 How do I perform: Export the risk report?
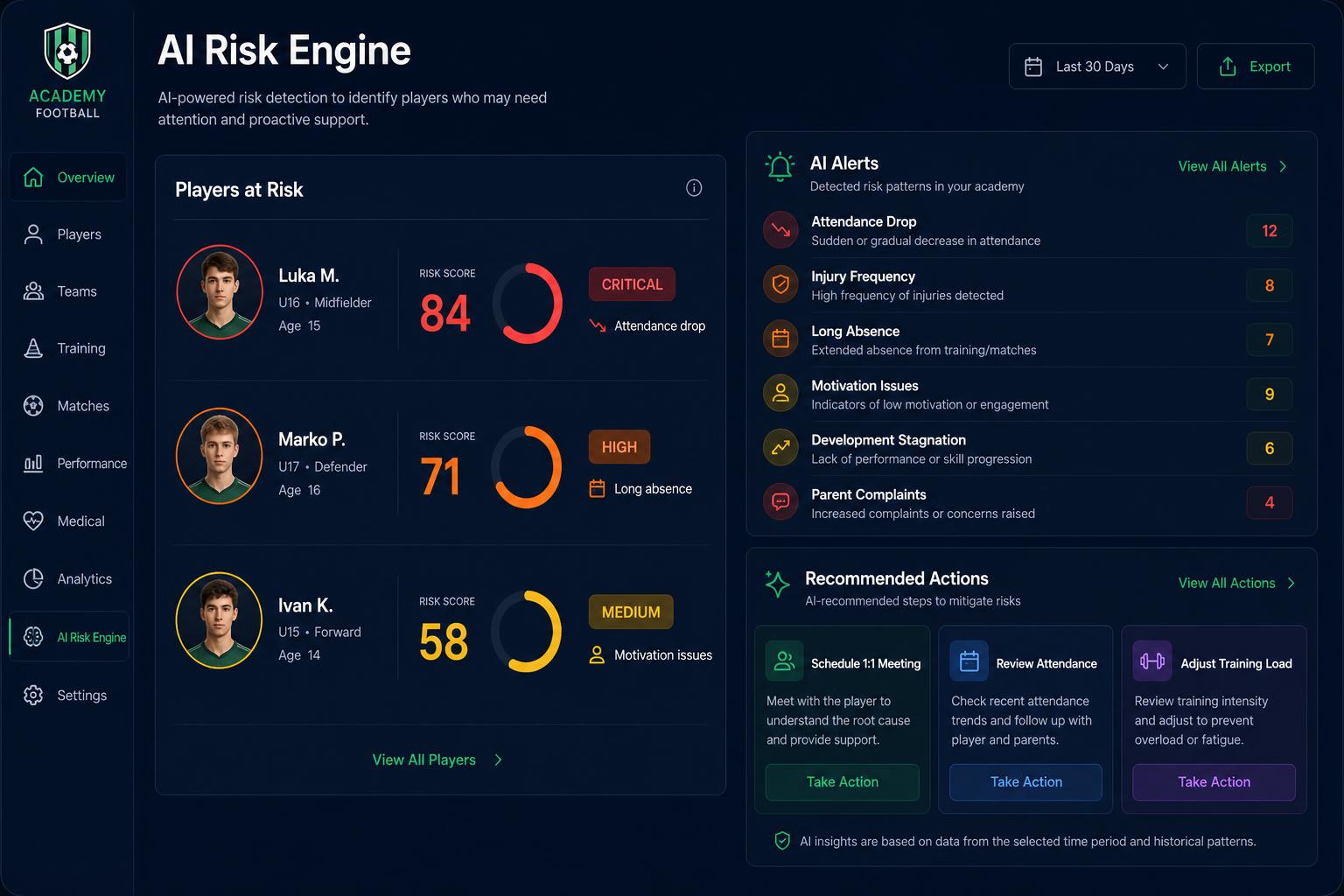click(1256, 66)
